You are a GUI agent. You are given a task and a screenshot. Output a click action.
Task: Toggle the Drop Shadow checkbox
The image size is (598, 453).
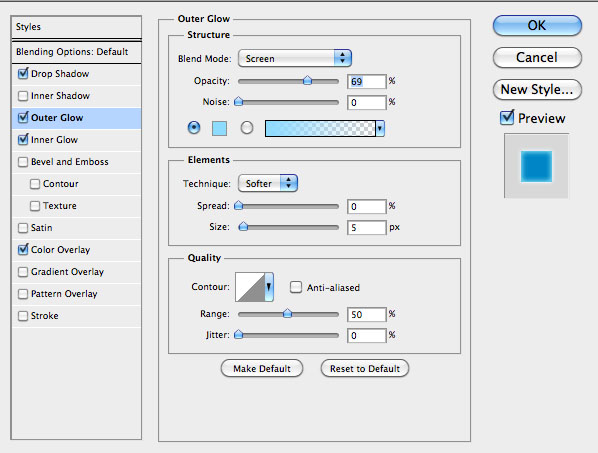[23, 74]
